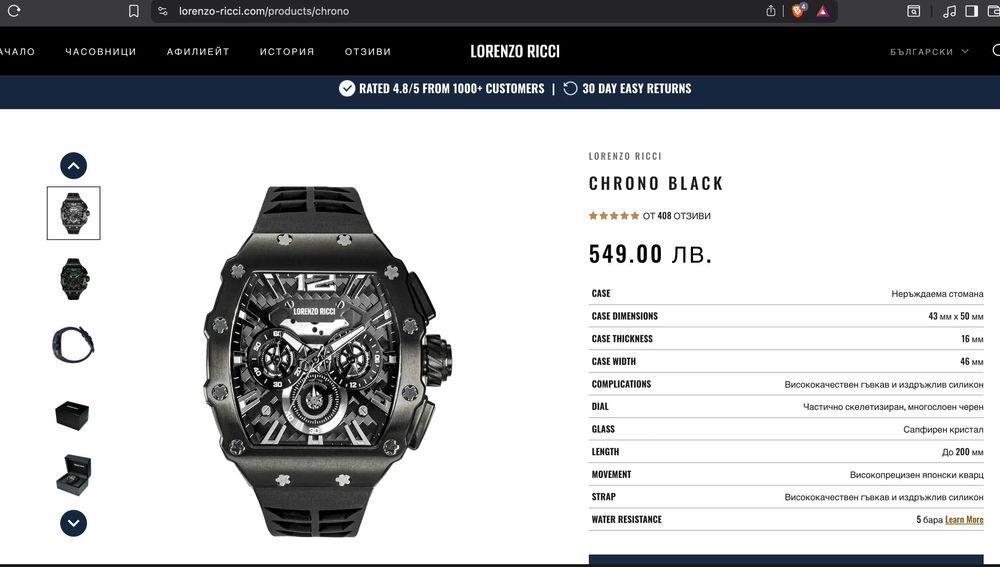Click the search magnifier in the site header

[x=996, y=50]
